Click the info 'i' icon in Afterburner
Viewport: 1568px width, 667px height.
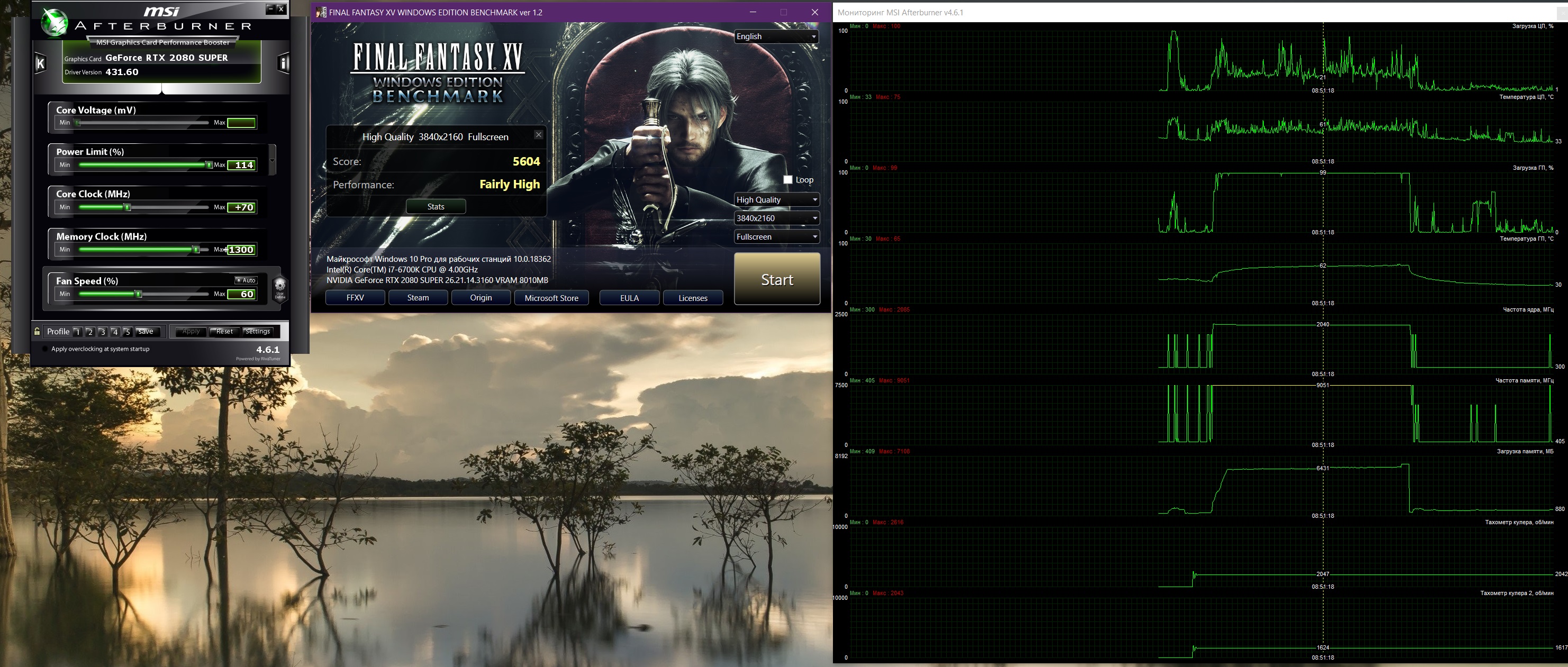[283, 63]
